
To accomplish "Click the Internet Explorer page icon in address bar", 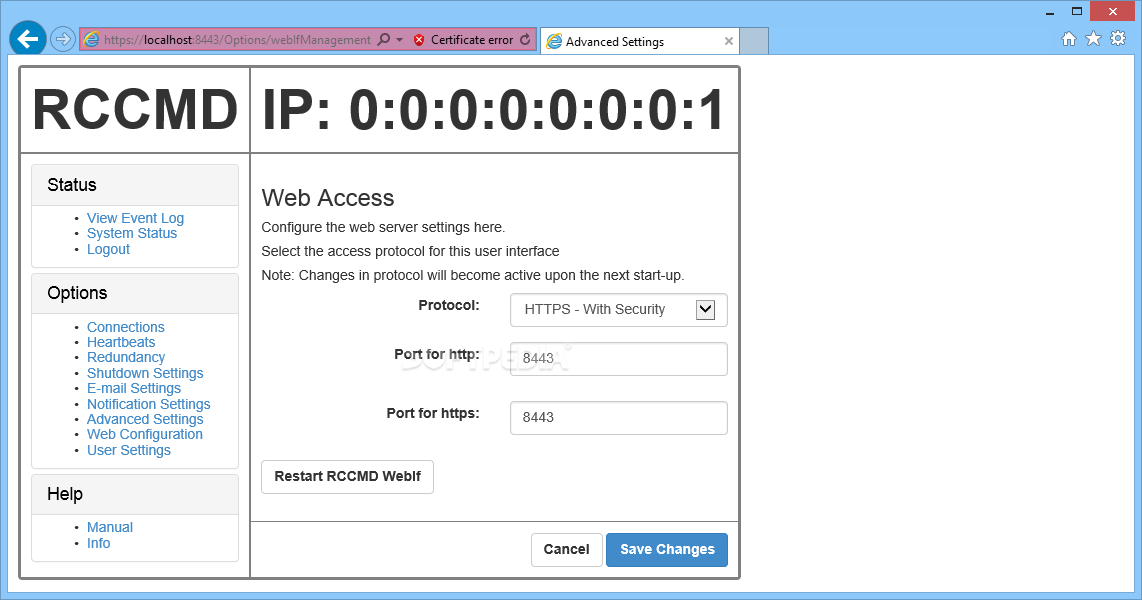I will click(x=91, y=40).
